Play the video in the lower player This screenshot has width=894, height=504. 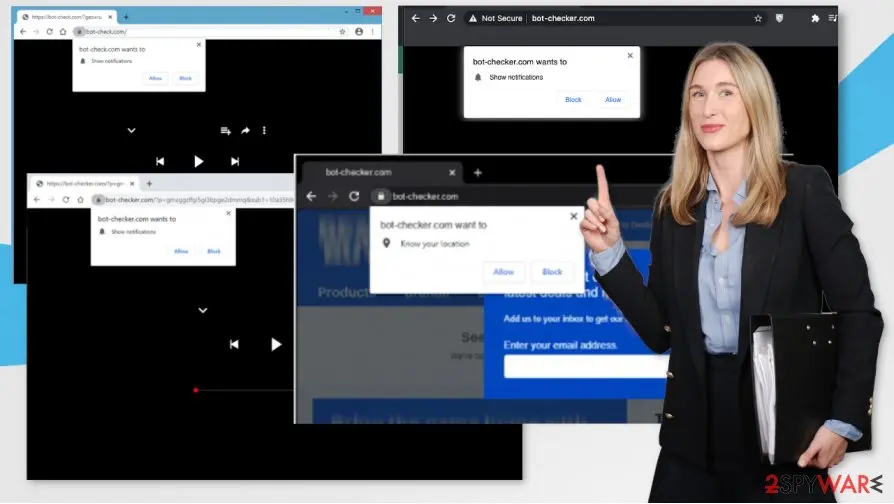[276, 344]
